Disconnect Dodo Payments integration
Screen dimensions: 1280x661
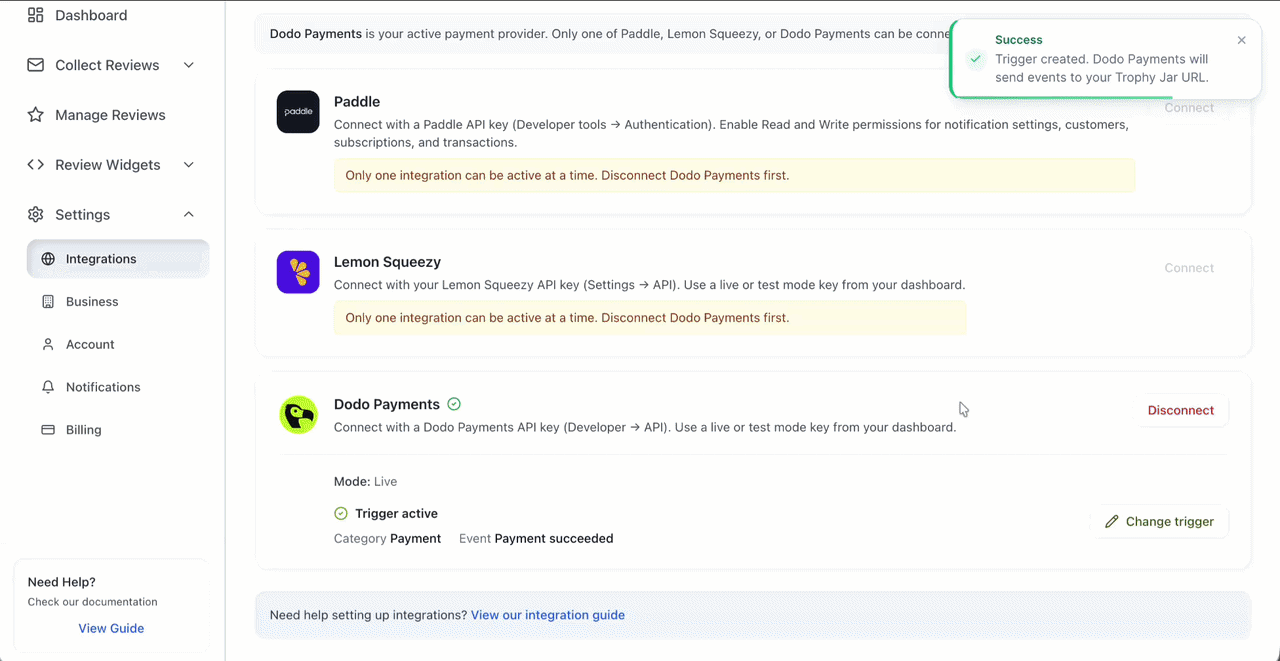pyautogui.click(x=1181, y=411)
